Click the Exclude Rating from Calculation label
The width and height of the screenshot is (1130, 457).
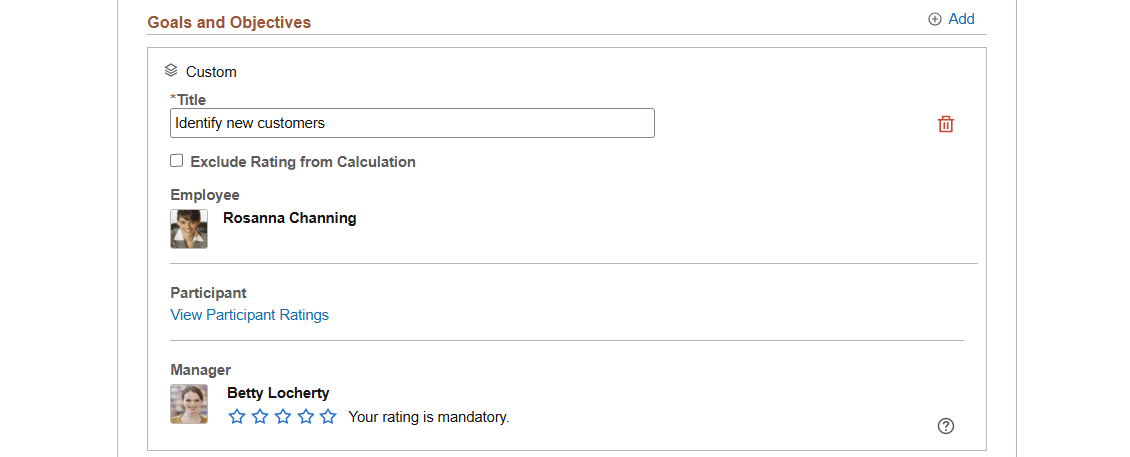pos(303,162)
